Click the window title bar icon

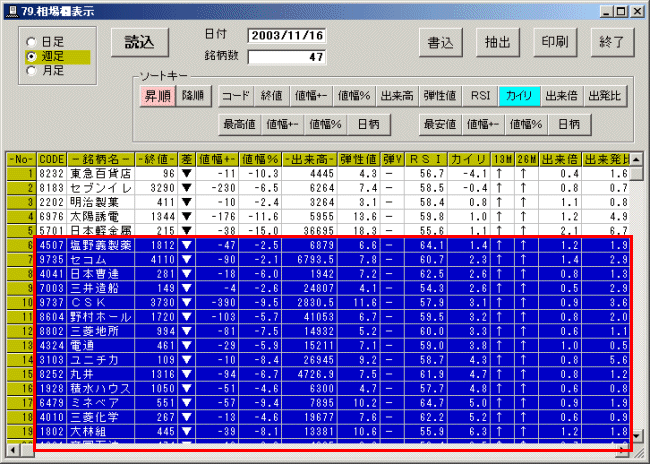[x=12, y=11]
